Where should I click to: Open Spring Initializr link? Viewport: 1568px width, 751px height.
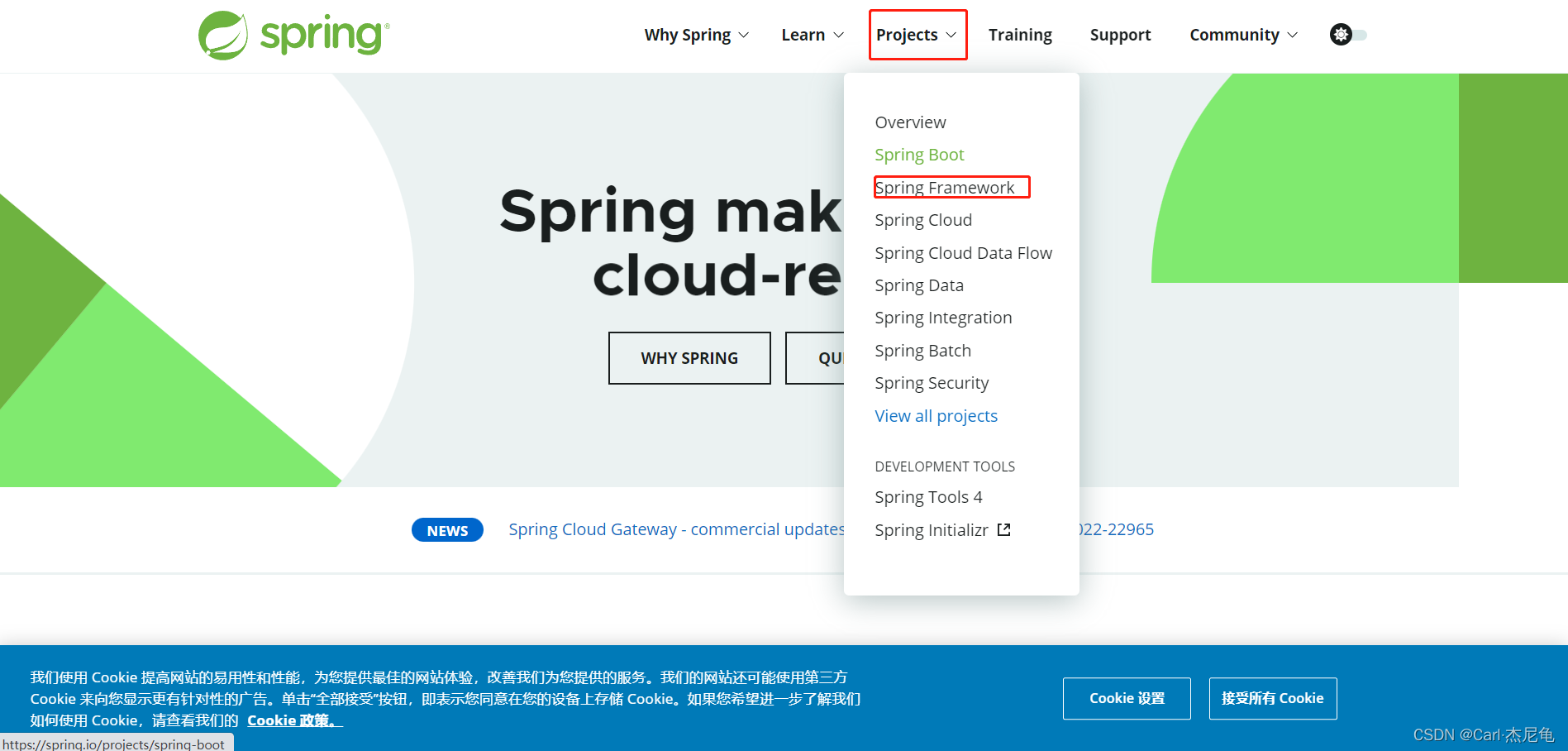(932, 530)
